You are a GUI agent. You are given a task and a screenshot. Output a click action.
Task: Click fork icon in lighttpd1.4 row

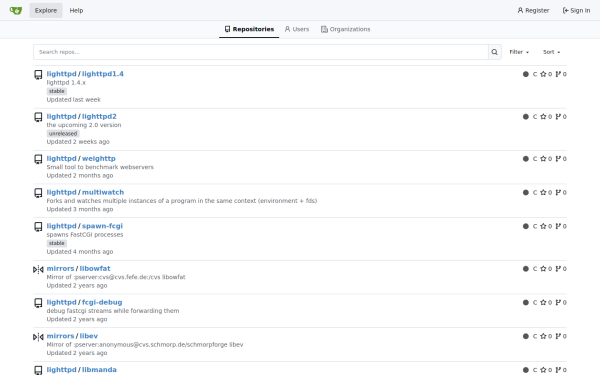click(x=558, y=74)
